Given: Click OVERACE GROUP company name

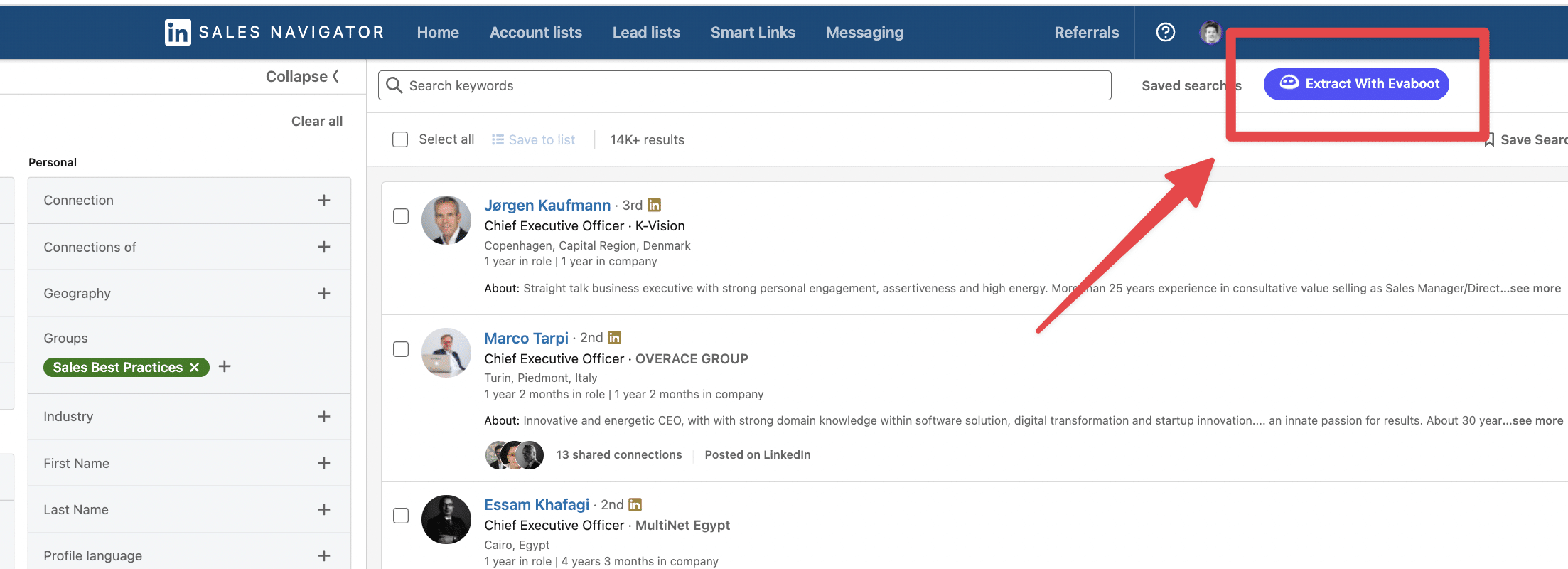Looking at the screenshot, I should pyautogui.click(x=692, y=358).
